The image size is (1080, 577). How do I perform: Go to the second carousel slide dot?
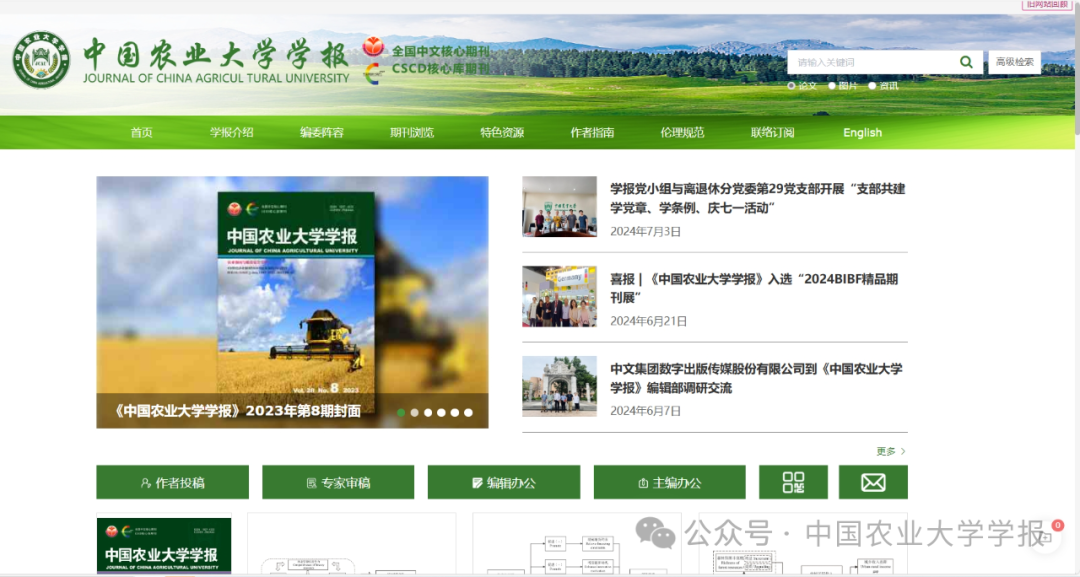click(x=415, y=412)
